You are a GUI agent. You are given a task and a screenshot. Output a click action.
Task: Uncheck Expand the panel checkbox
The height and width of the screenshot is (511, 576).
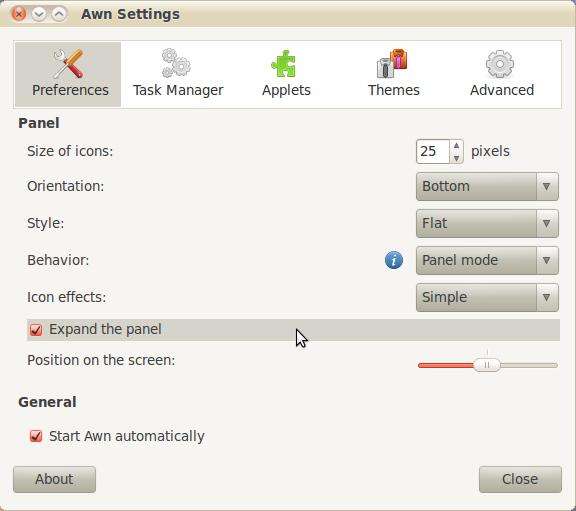pos(36,330)
